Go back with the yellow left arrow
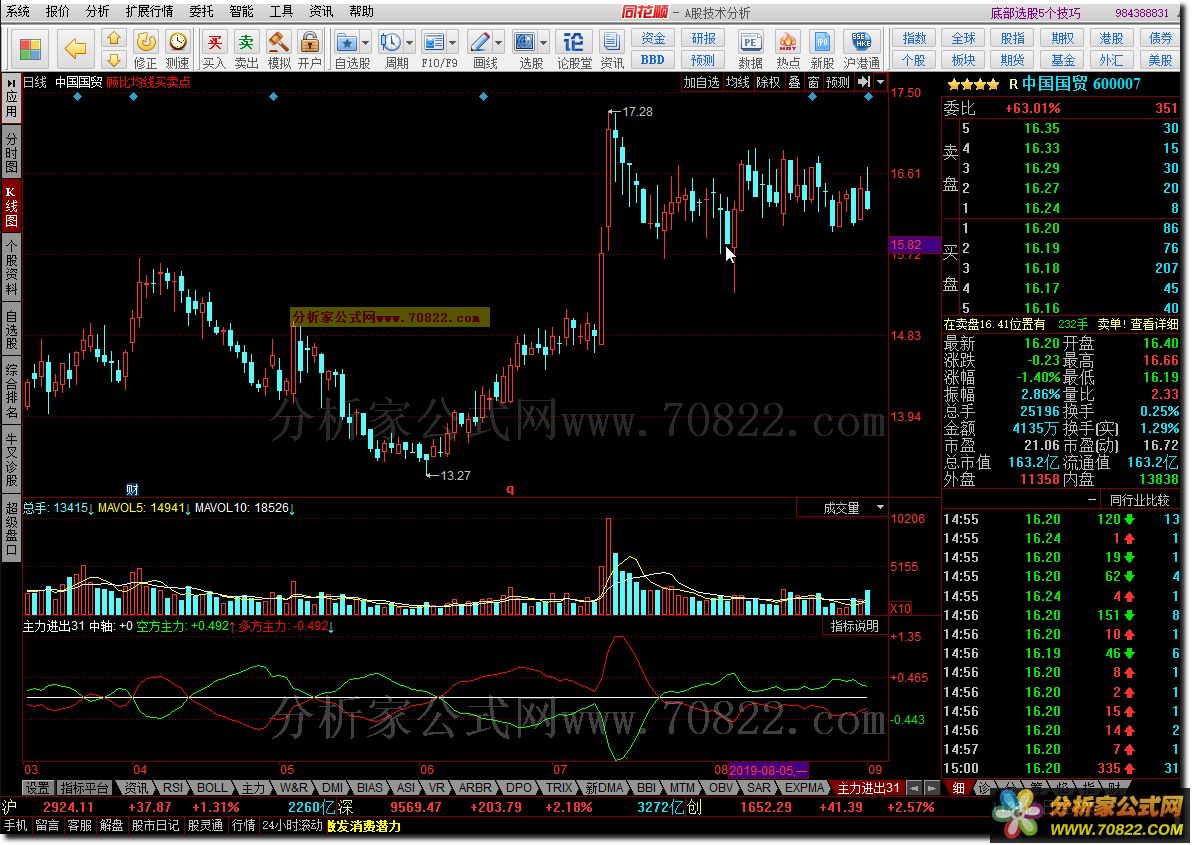The width and height of the screenshot is (1192, 845). tap(75, 49)
